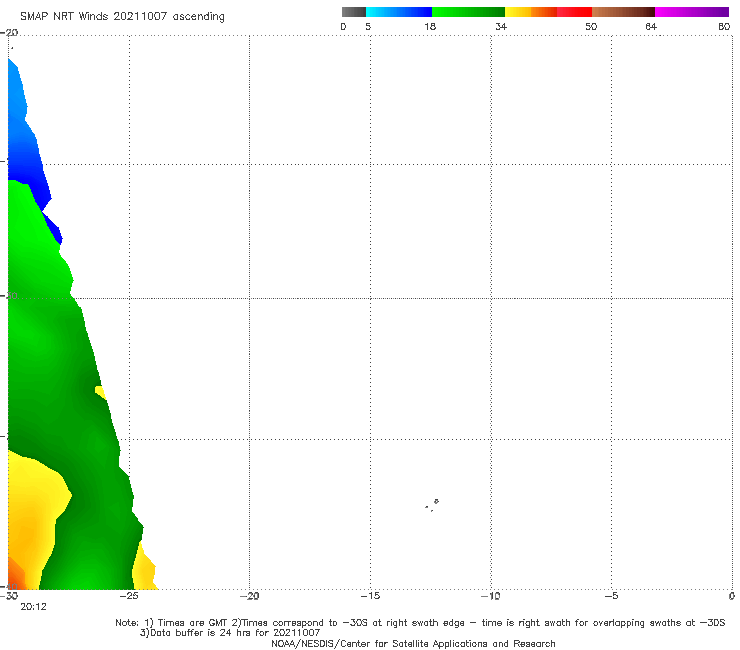Click the title 'SMAP NRT Winds 20211007 ascending'
The height and width of the screenshot is (650, 740).
click(x=122, y=17)
